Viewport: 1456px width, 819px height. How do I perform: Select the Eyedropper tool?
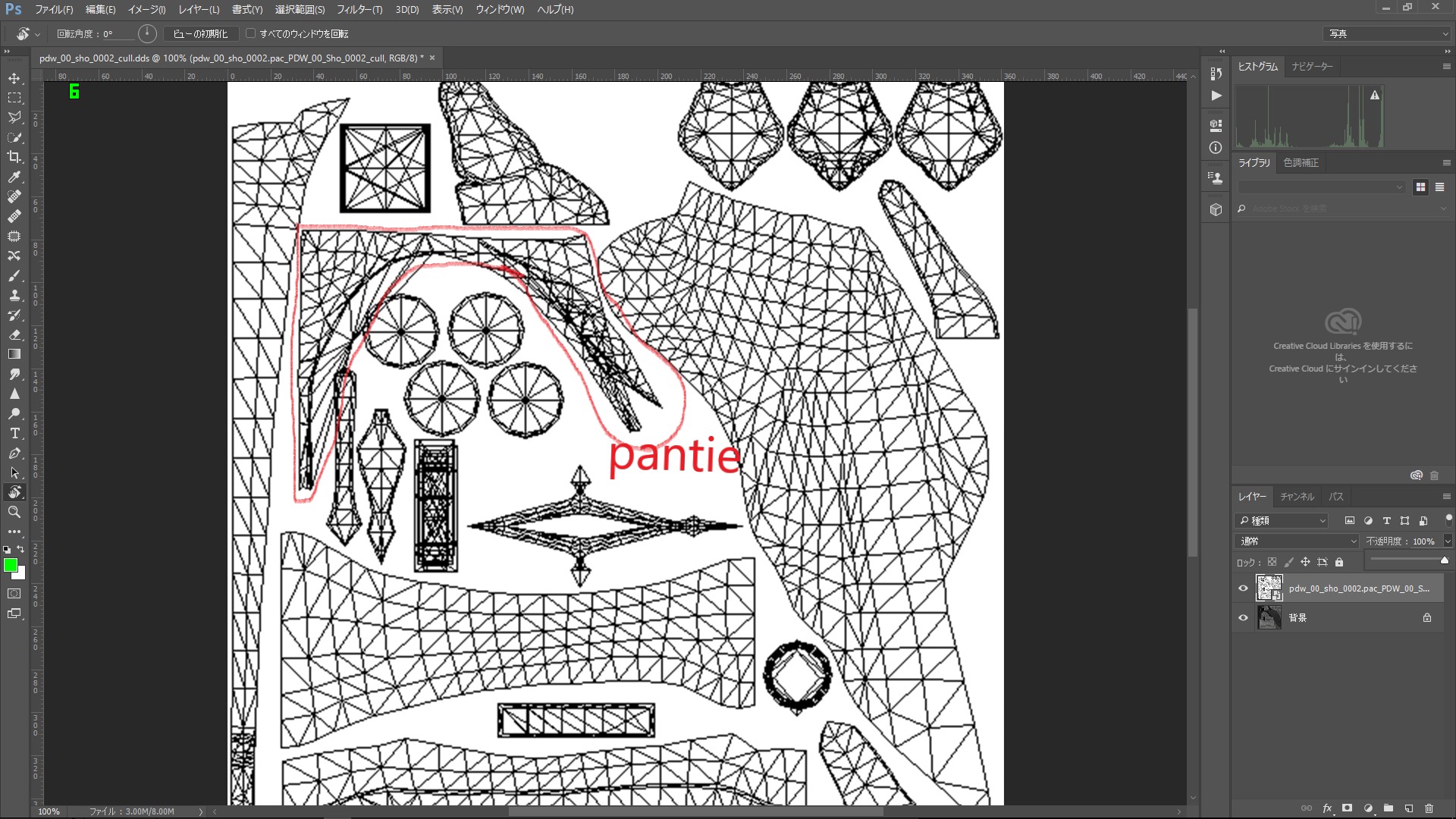pos(14,177)
